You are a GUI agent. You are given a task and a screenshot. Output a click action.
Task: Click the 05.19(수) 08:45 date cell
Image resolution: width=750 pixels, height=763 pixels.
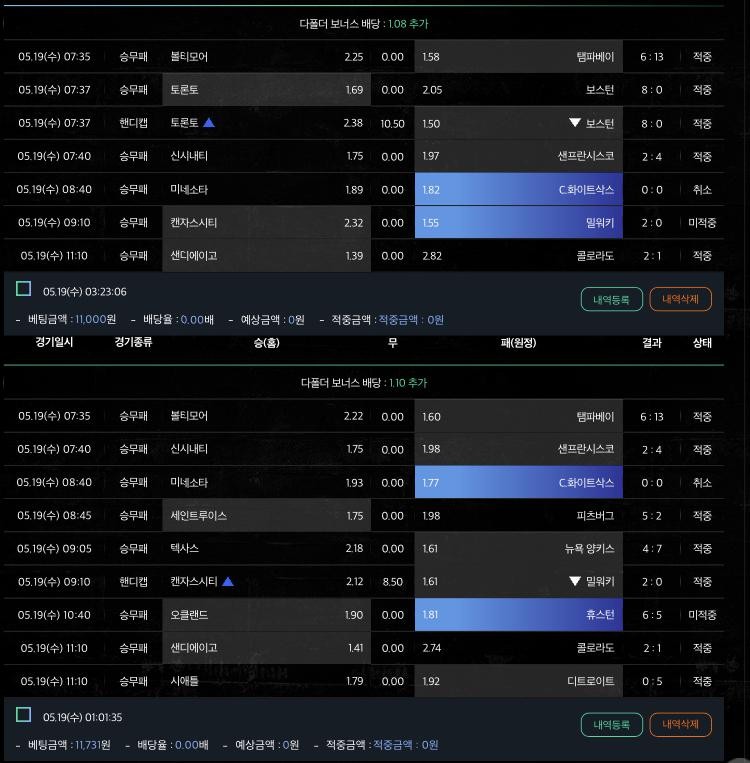54,515
